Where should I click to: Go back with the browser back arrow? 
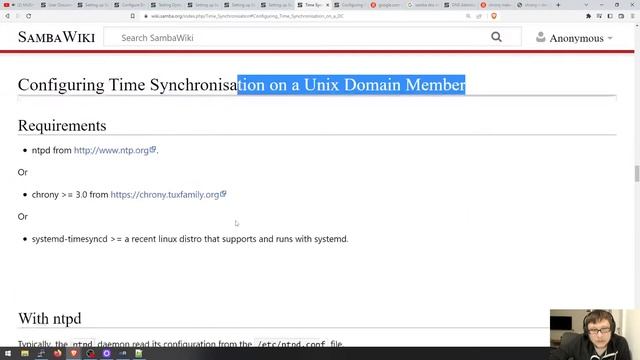pyautogui.click(x=7, y=16)
